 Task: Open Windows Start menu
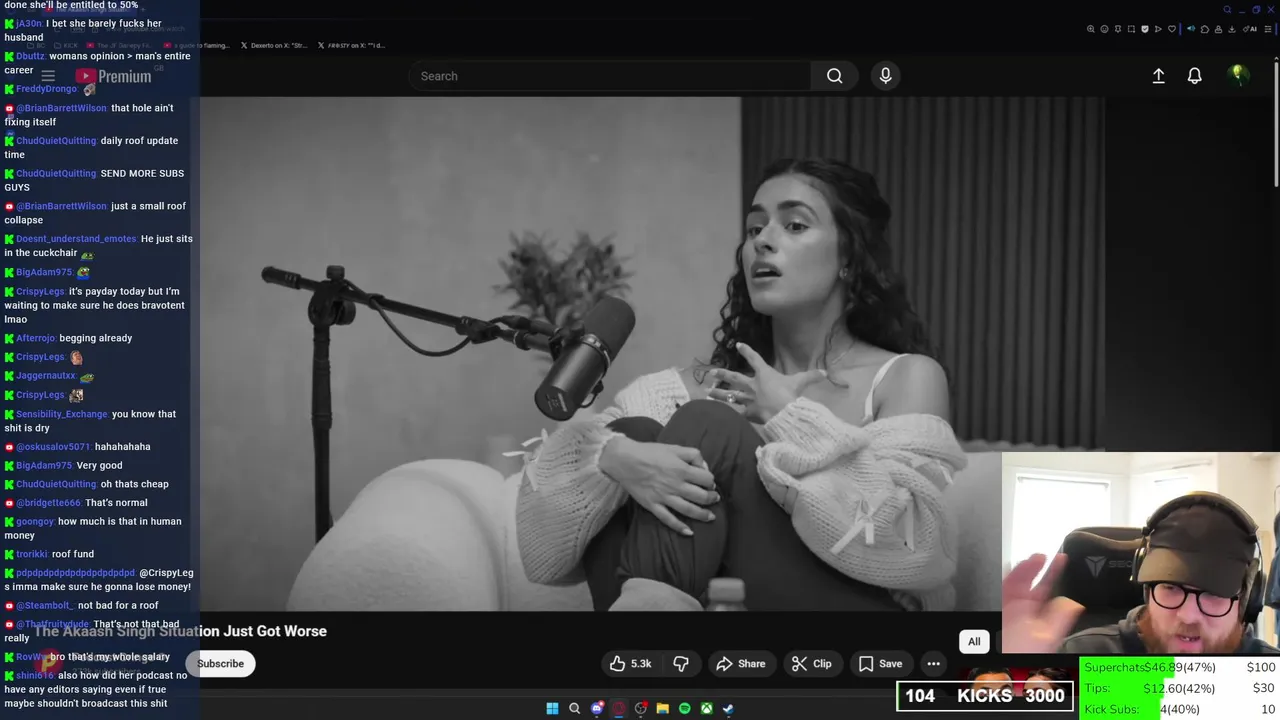point(552,709)
